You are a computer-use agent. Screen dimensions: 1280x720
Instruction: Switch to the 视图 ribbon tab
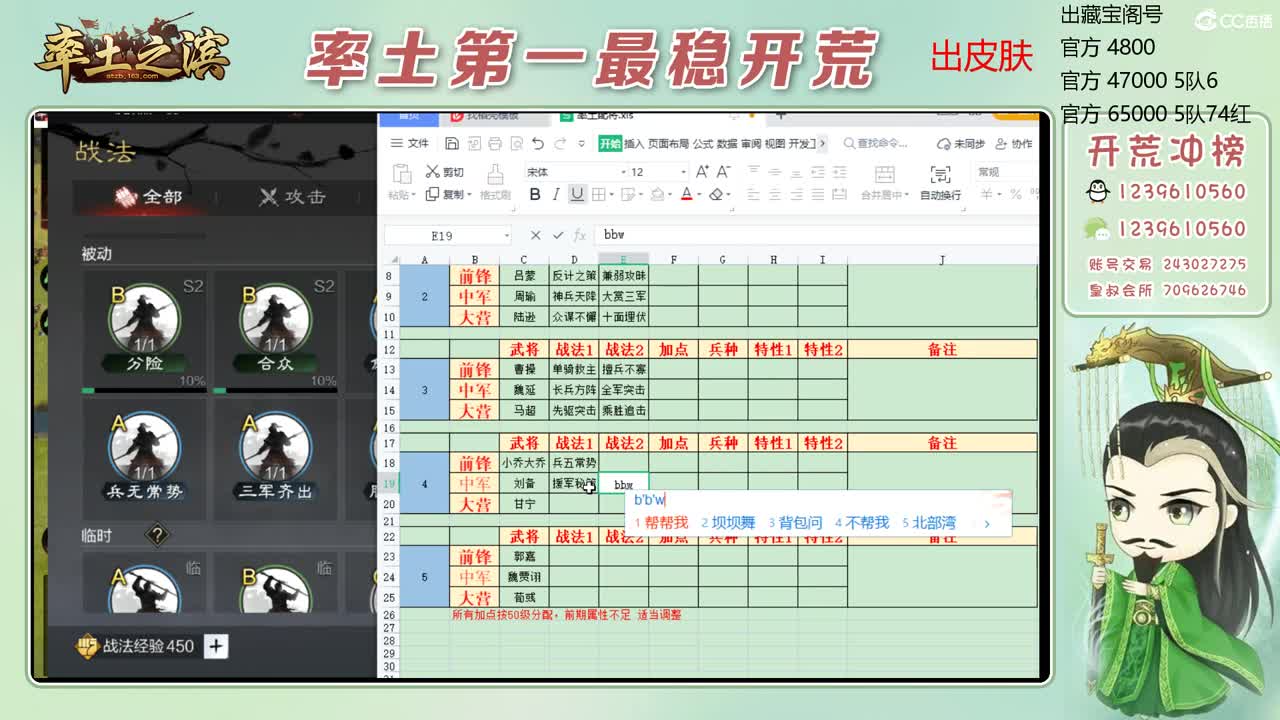pyautogui.click(x=775, y=144)
